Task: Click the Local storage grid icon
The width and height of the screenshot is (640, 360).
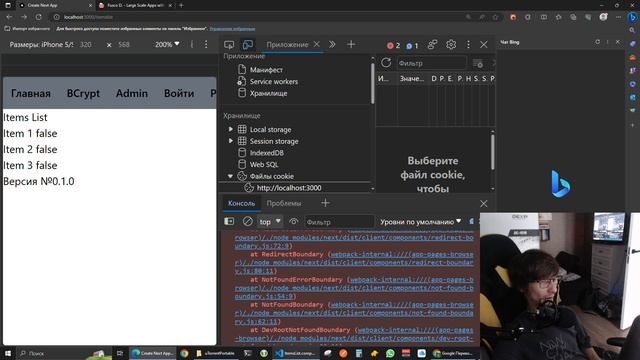Action: [242, 129]
